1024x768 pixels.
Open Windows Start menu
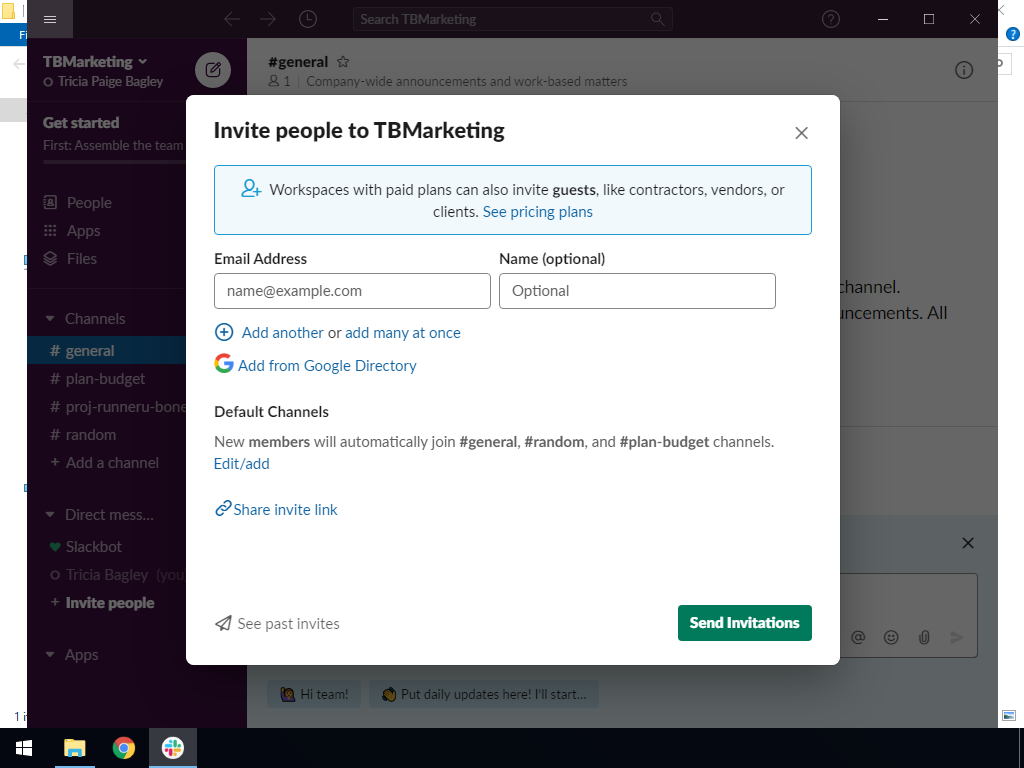(x=24, y=748)
